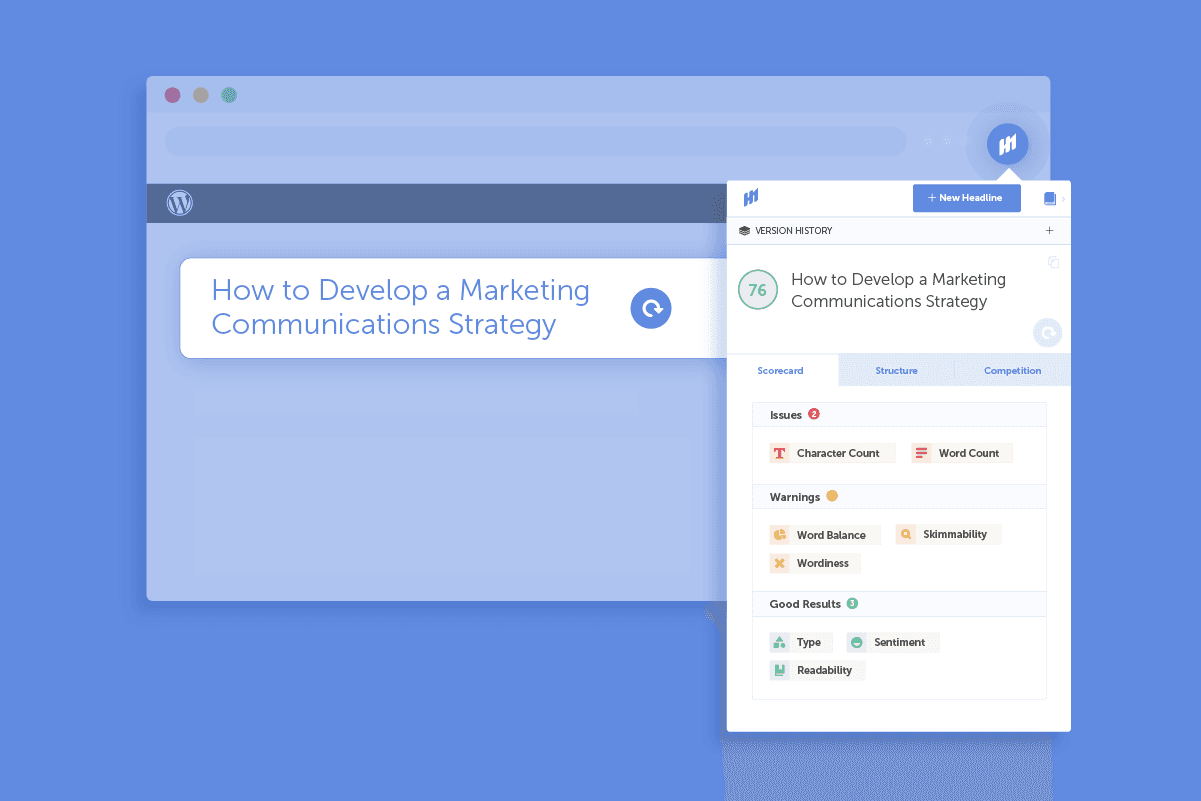
Task: Click the re-analyze refresh icon in panel
Action: point(1047,333)
